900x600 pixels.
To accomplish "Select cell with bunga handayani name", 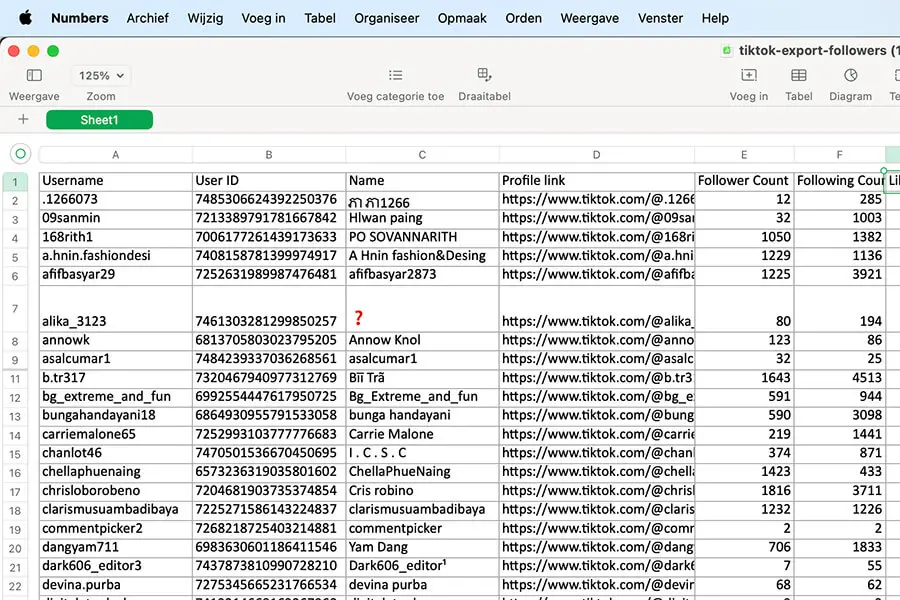I will 422,415.
